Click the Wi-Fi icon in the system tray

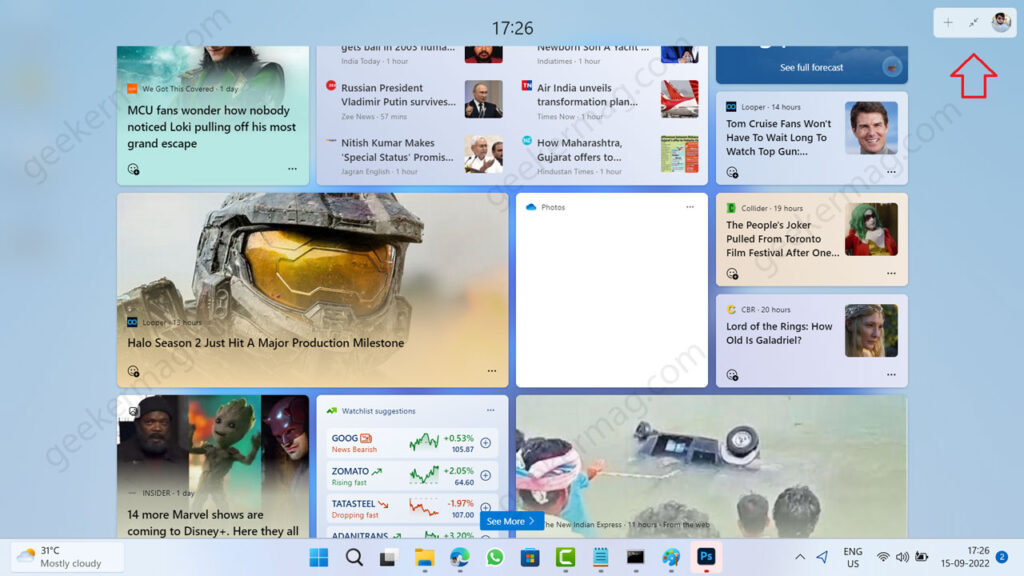pyautogui.click(x=883, y=557)
